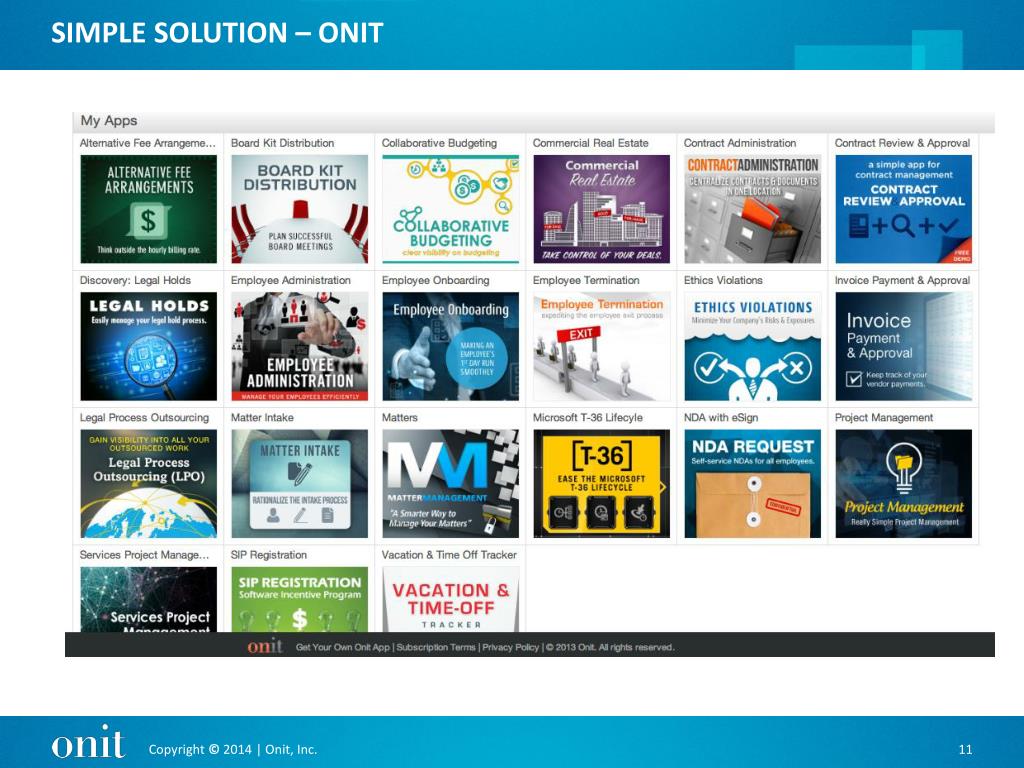The height and width of the screenshot is (768, 1024).
Task: Click the 'Employee Onboarding' title text
Action: click(436, 280)
